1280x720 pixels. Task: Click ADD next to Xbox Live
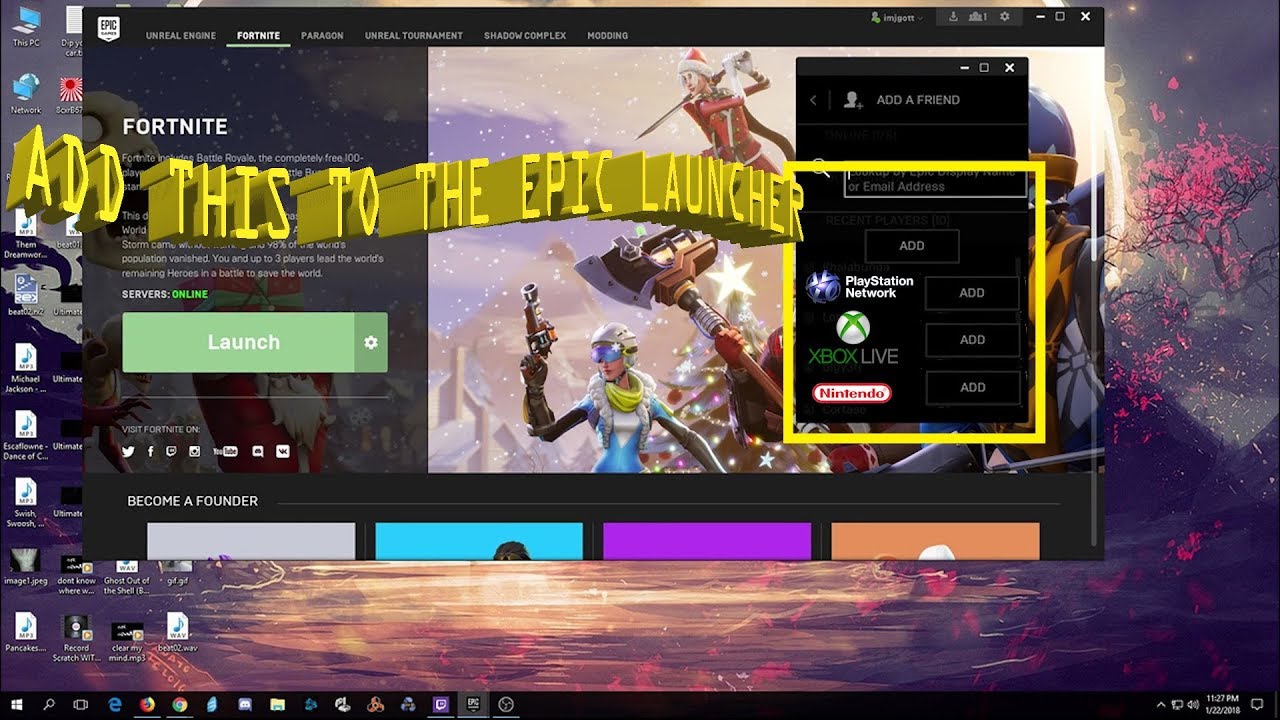click(972, 340)
